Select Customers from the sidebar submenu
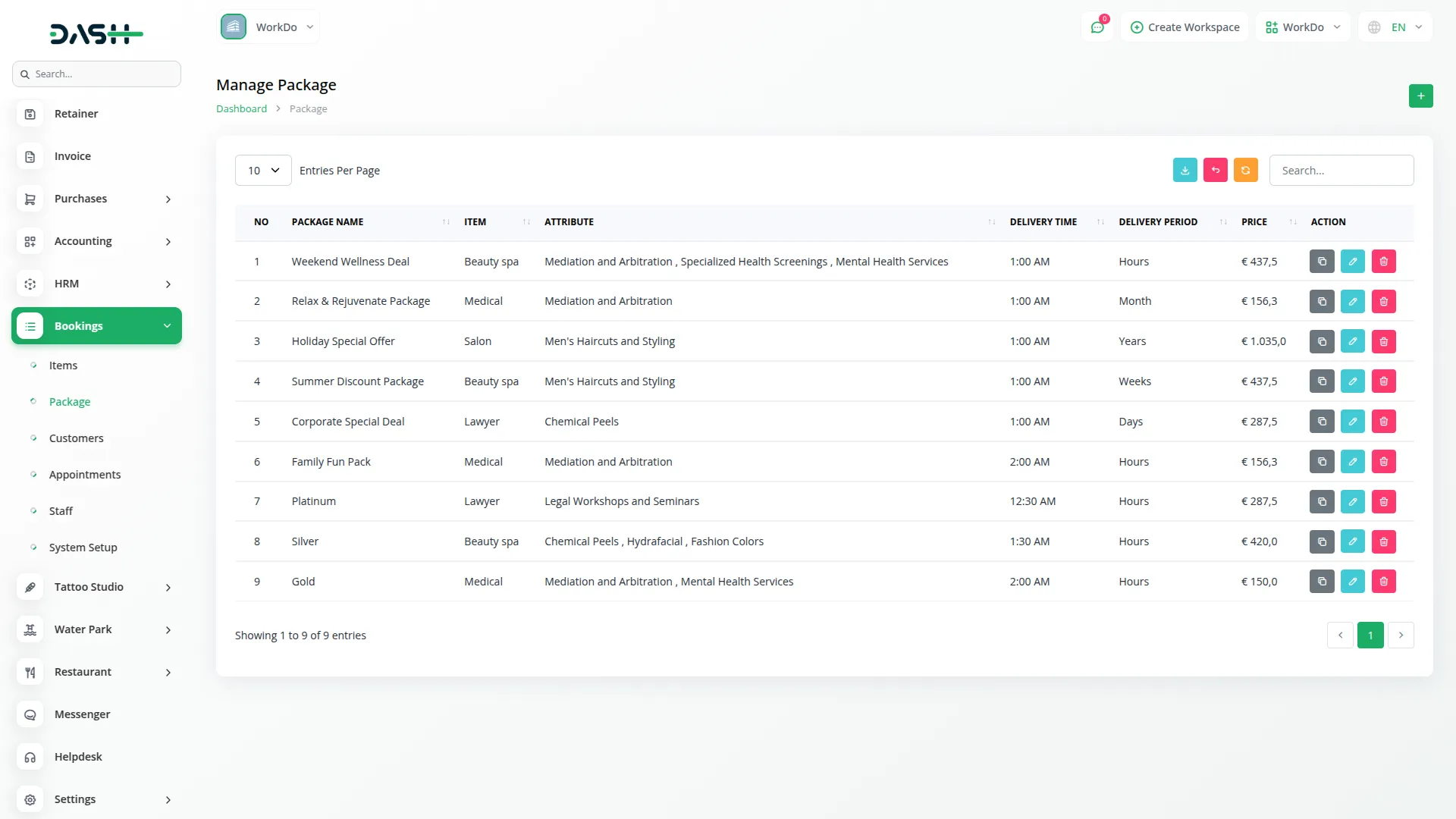The height and width of the screenshot is (819, 1456). pyautogui.click(x=76, y=438)
